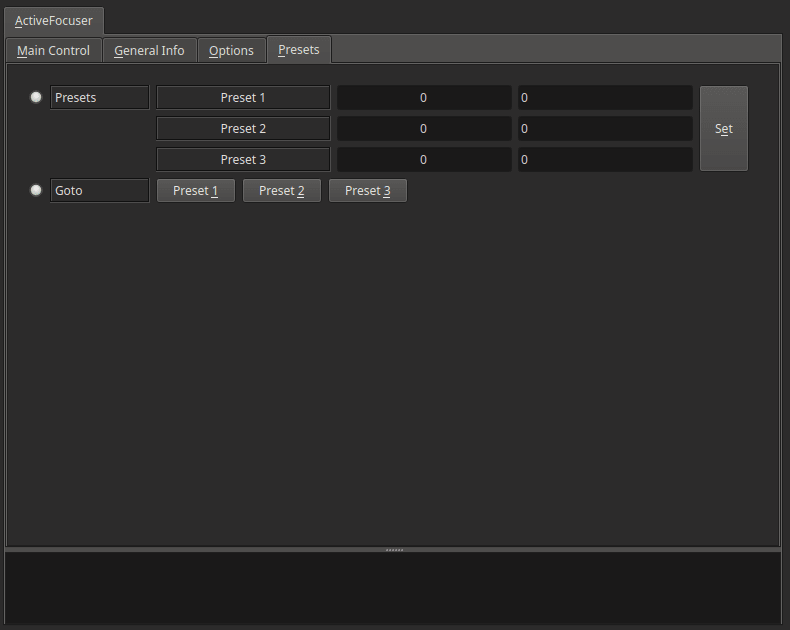Click the editable input field for Preset 1
The height and width of the screenshot is (630, 790).
(x=605, y=98)
